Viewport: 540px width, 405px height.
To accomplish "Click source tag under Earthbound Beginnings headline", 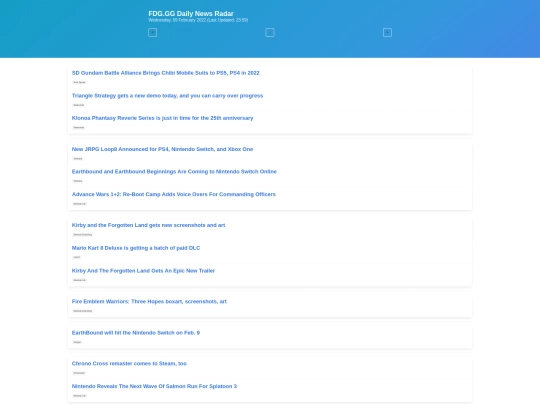I will (x=78, y=181).
